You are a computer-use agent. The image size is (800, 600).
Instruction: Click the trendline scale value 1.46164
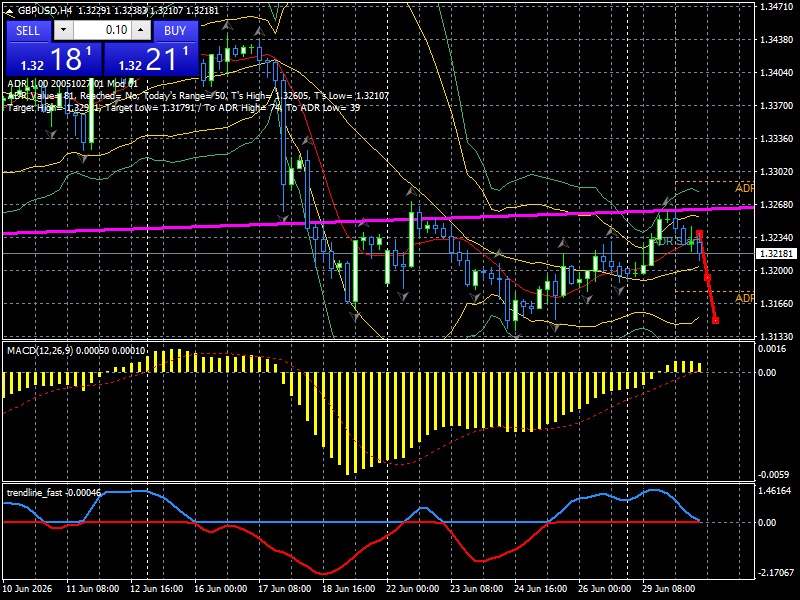[x=775, y=491]
